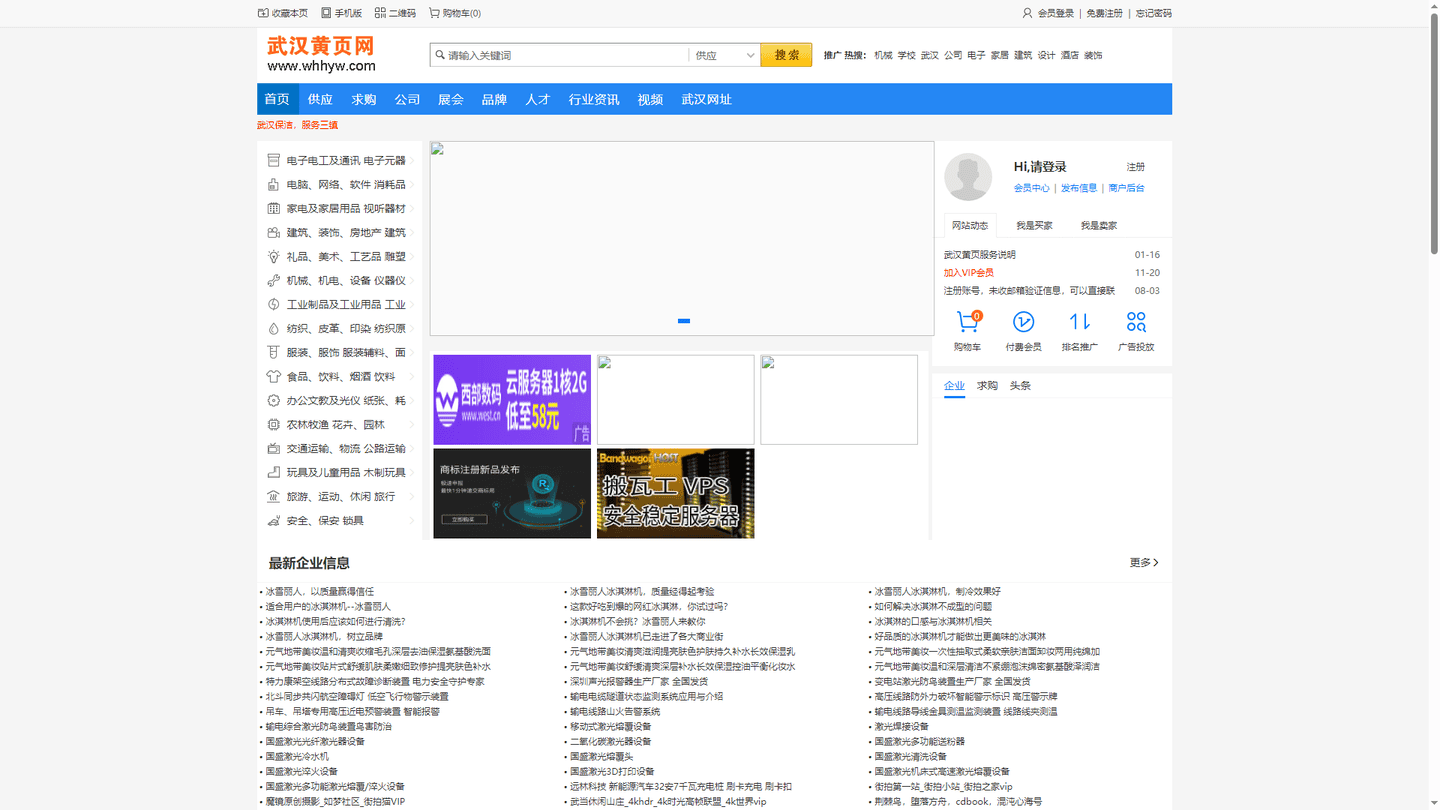The image size is (1440, 810).
Task: Open the 商标注册新品发布 ad banner
Action: click(512, 493)
